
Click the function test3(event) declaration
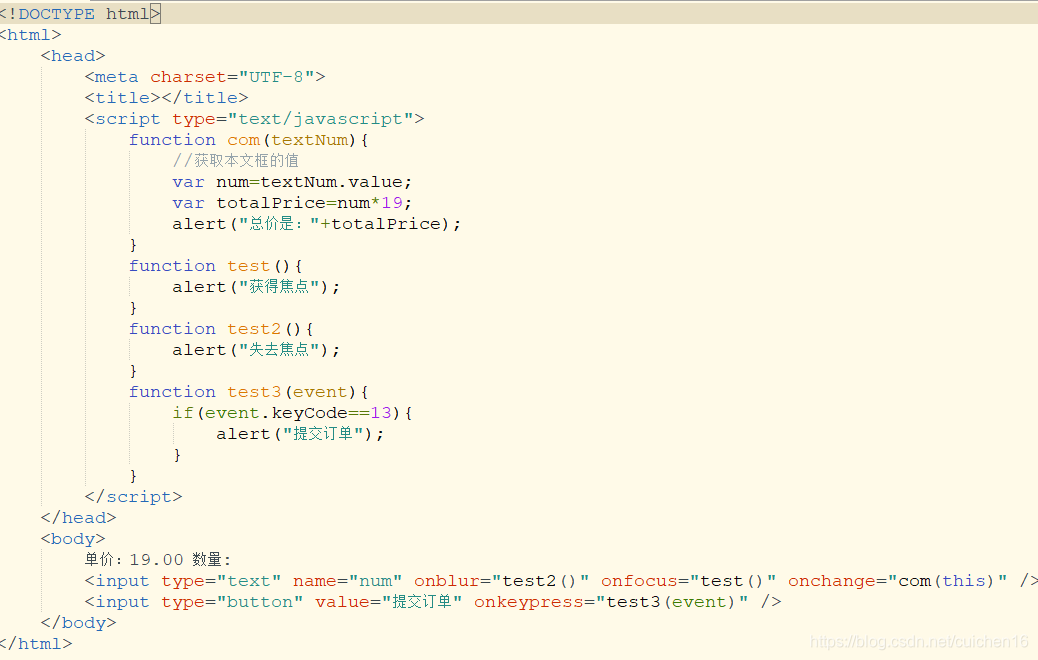coord(249,392)
